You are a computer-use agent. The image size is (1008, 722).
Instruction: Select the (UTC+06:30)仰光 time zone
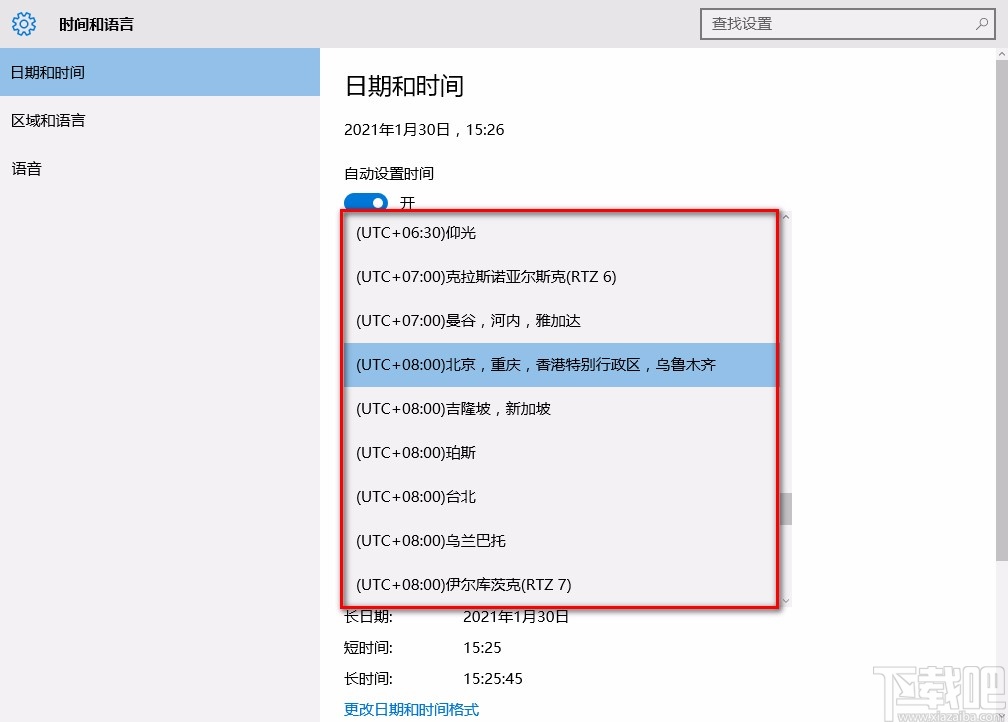(416, 232)
